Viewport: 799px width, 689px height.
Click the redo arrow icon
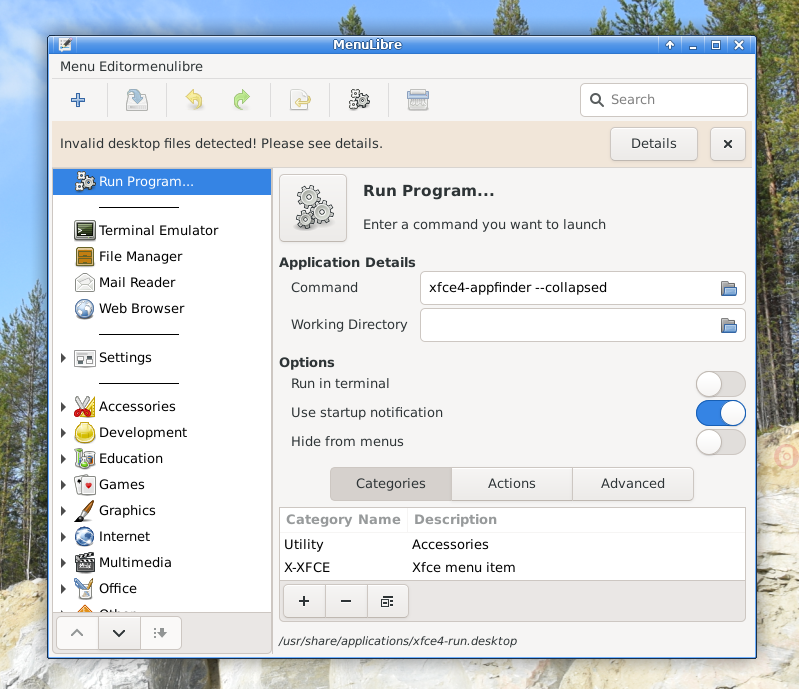(242, 100)
